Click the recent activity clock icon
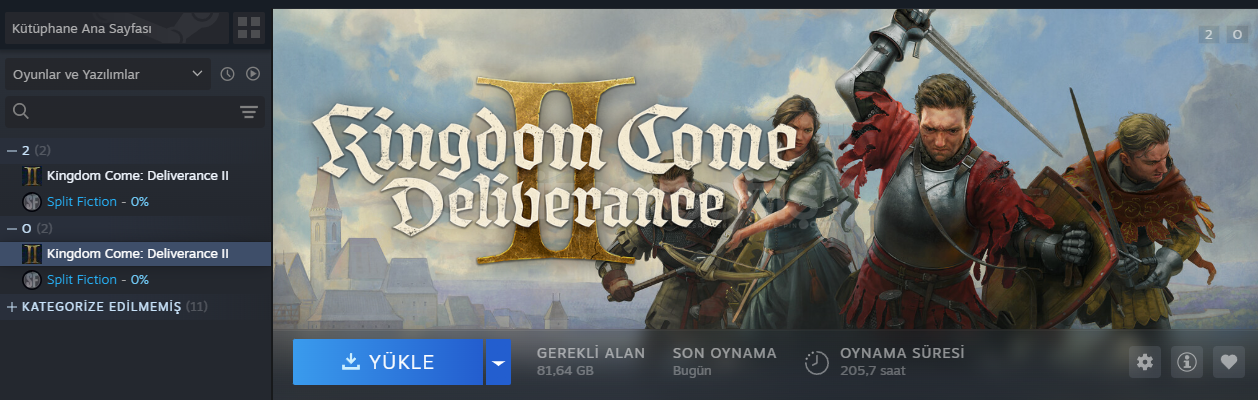 (x=227, y=74)
